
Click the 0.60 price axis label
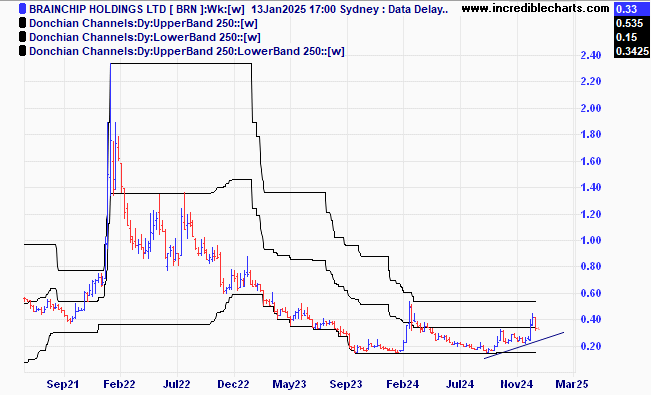[x=591, y=293]
